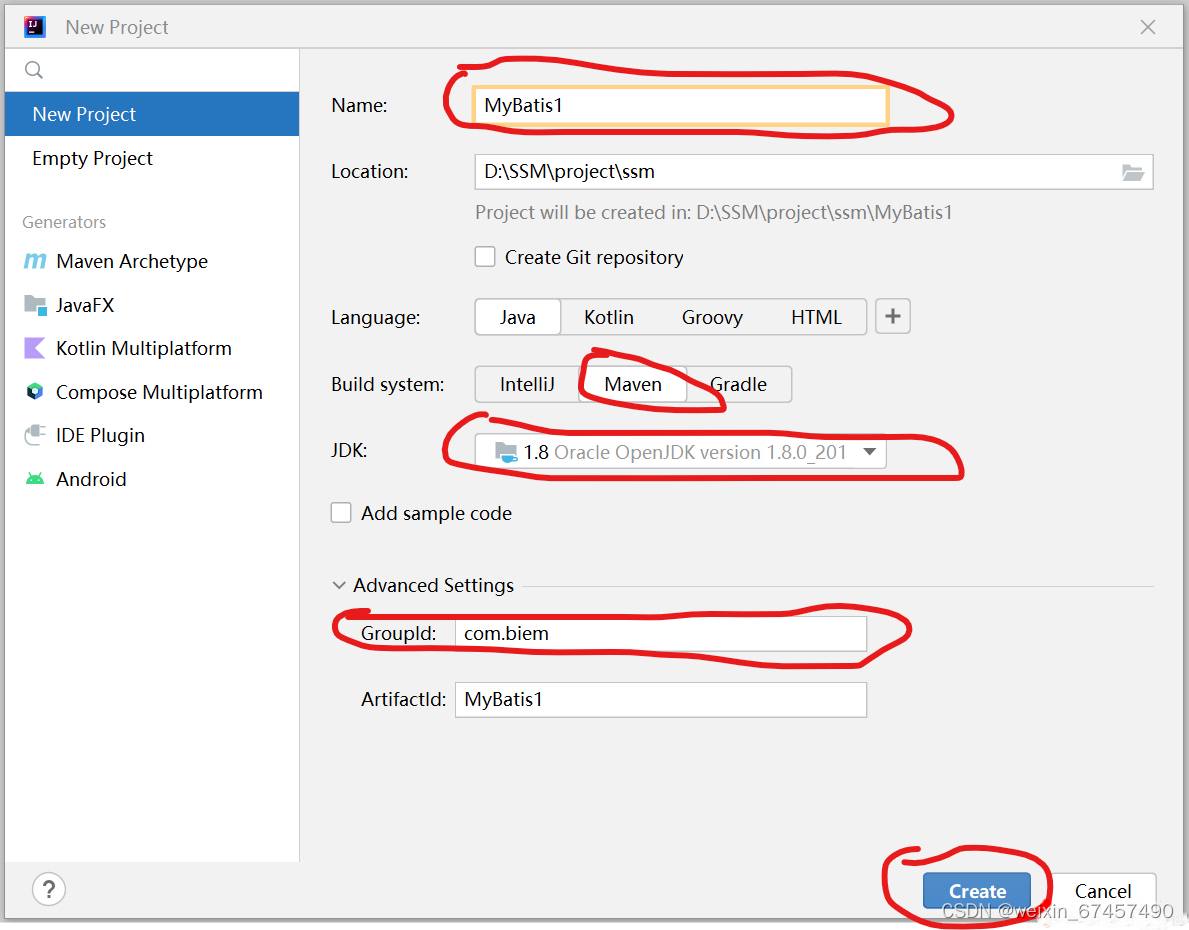Select New Project in the sidebar
Viewport: 1189px width, 930px height.
point(152,114)
